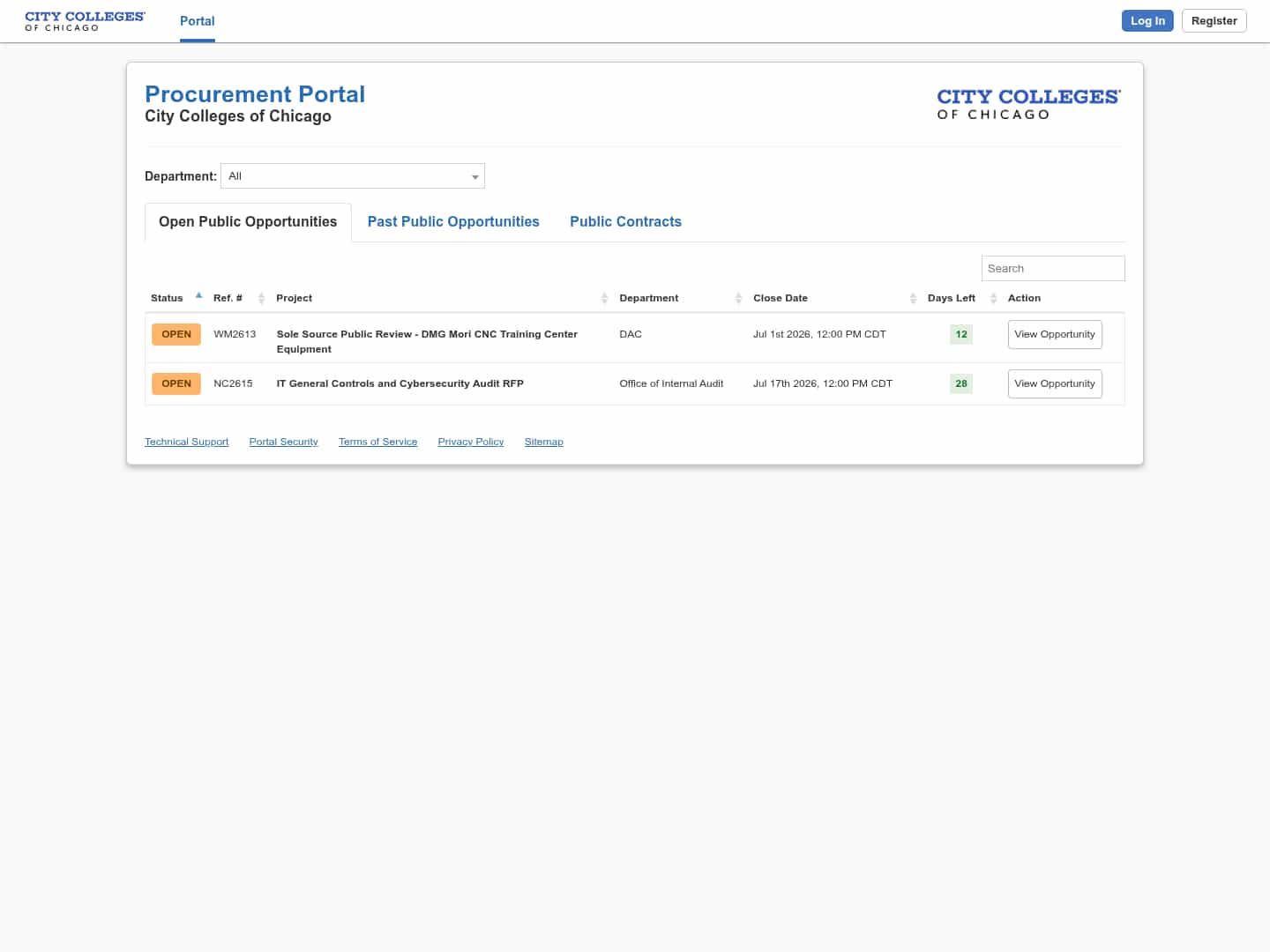Screen dimensions: 1270x952
Task: Sort by Project column arrows
Action: pyautogui.click(x=604, y=299)
